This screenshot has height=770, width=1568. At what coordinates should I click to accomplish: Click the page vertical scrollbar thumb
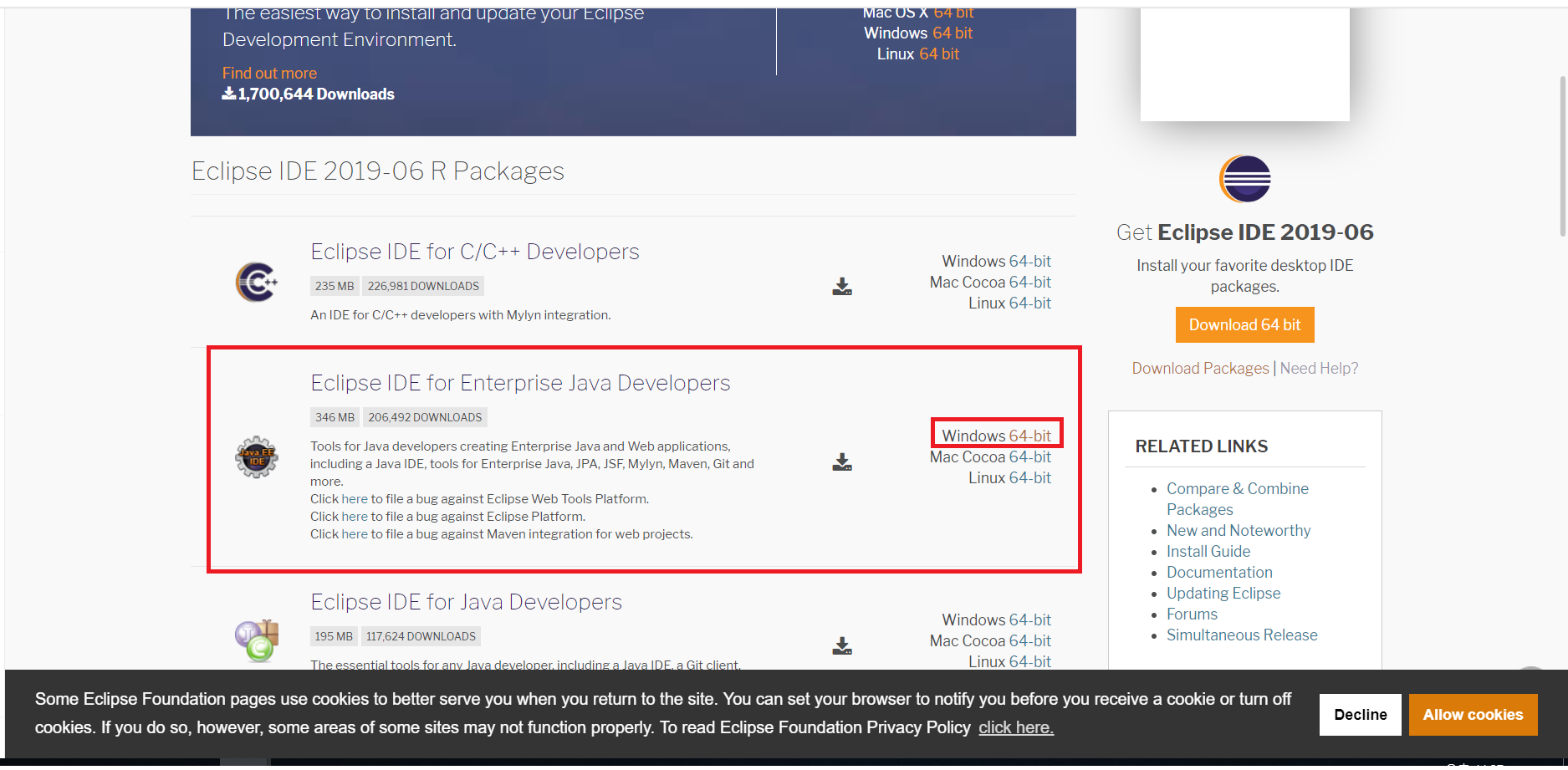click(1562, 156)
